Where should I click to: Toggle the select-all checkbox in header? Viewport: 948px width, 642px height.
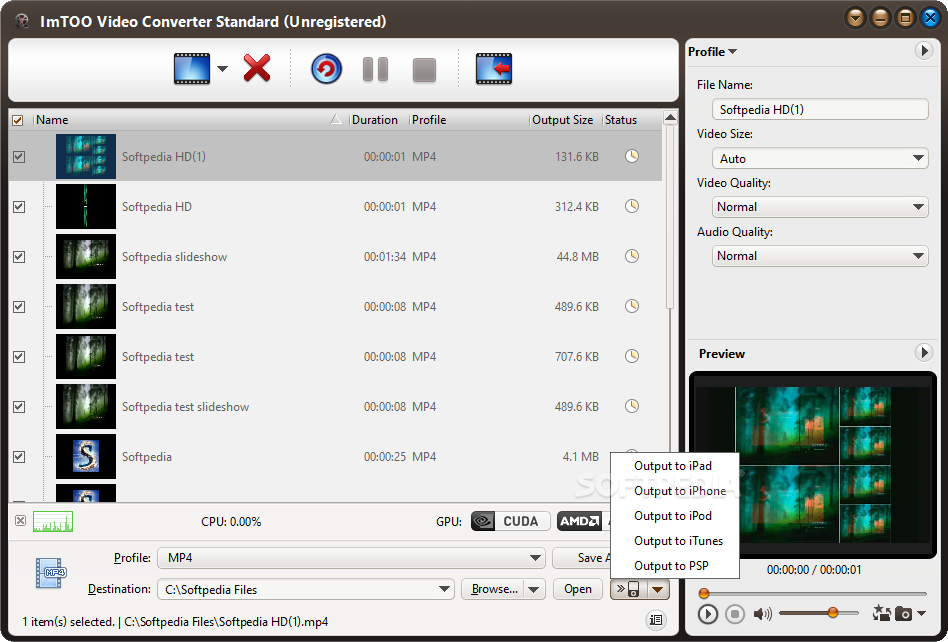point(18,120)
